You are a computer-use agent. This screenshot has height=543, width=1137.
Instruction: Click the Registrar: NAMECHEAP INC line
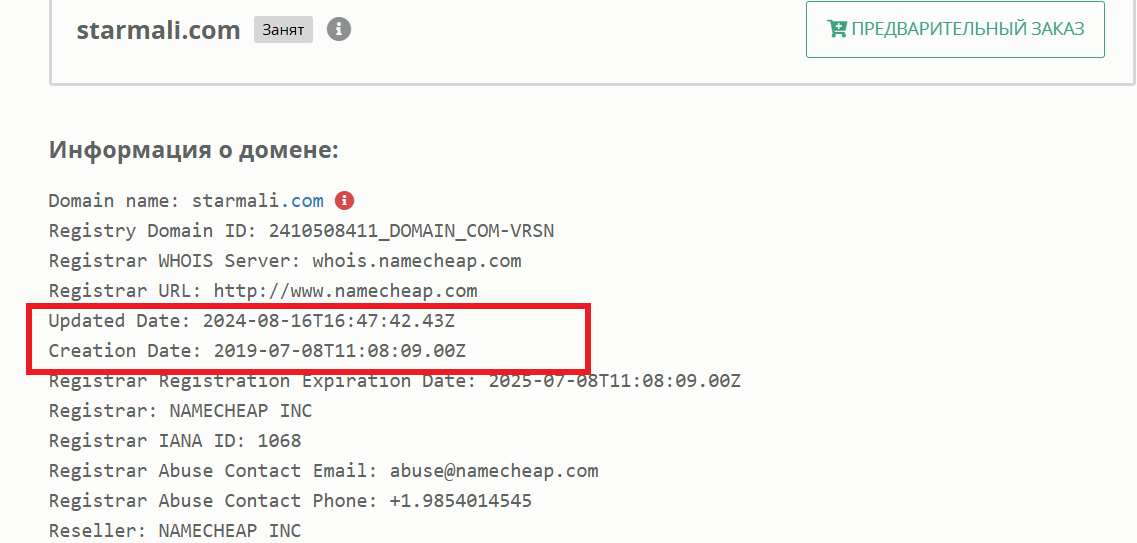point(180,411)
